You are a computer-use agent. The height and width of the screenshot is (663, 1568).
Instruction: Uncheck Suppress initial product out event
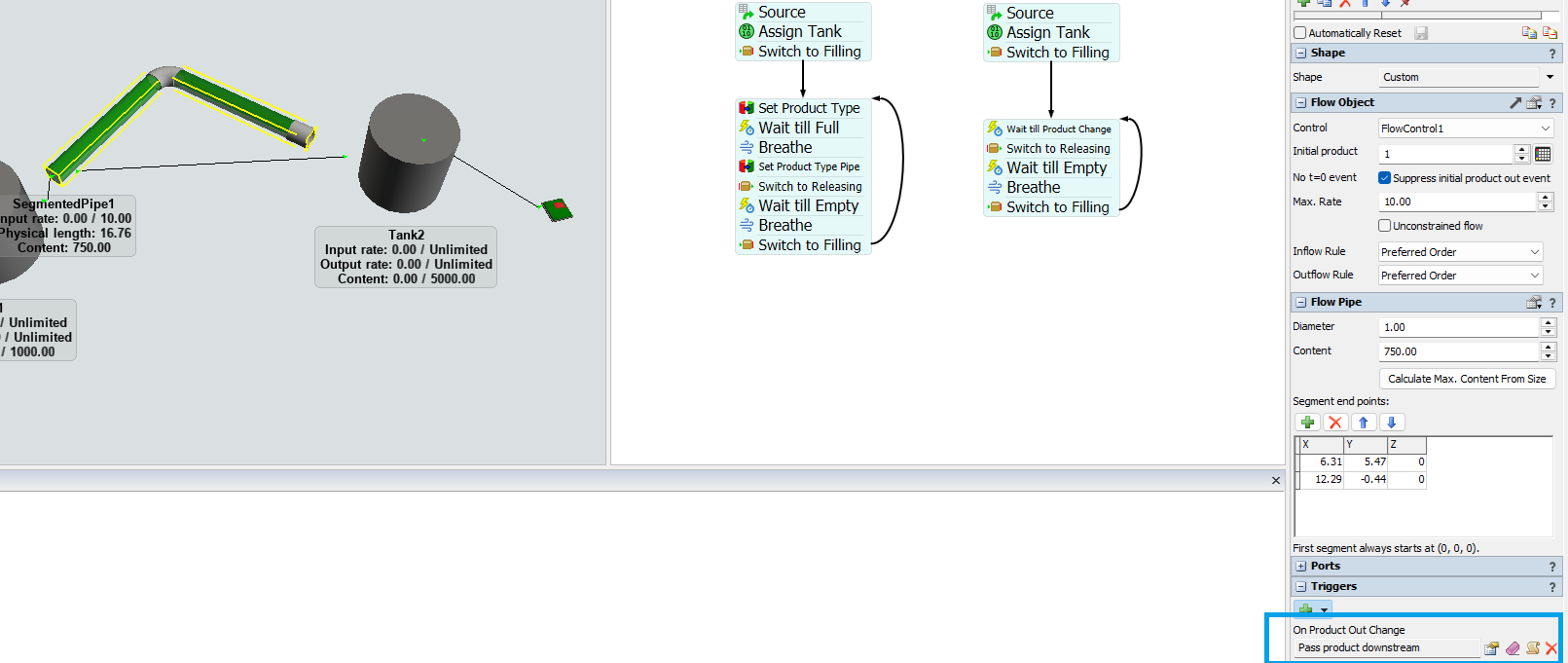pos(1384,178)
